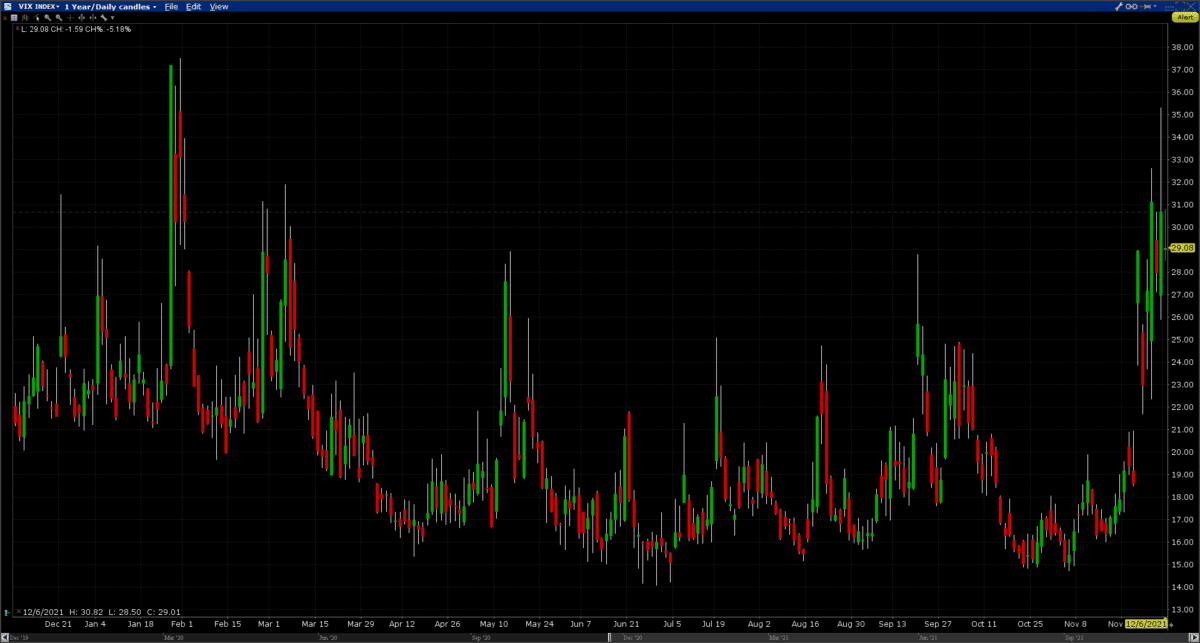Open the wrench settings icon in title bar
The width and height of the screenshot is (1200, 643).
[x=1119, y=6]
